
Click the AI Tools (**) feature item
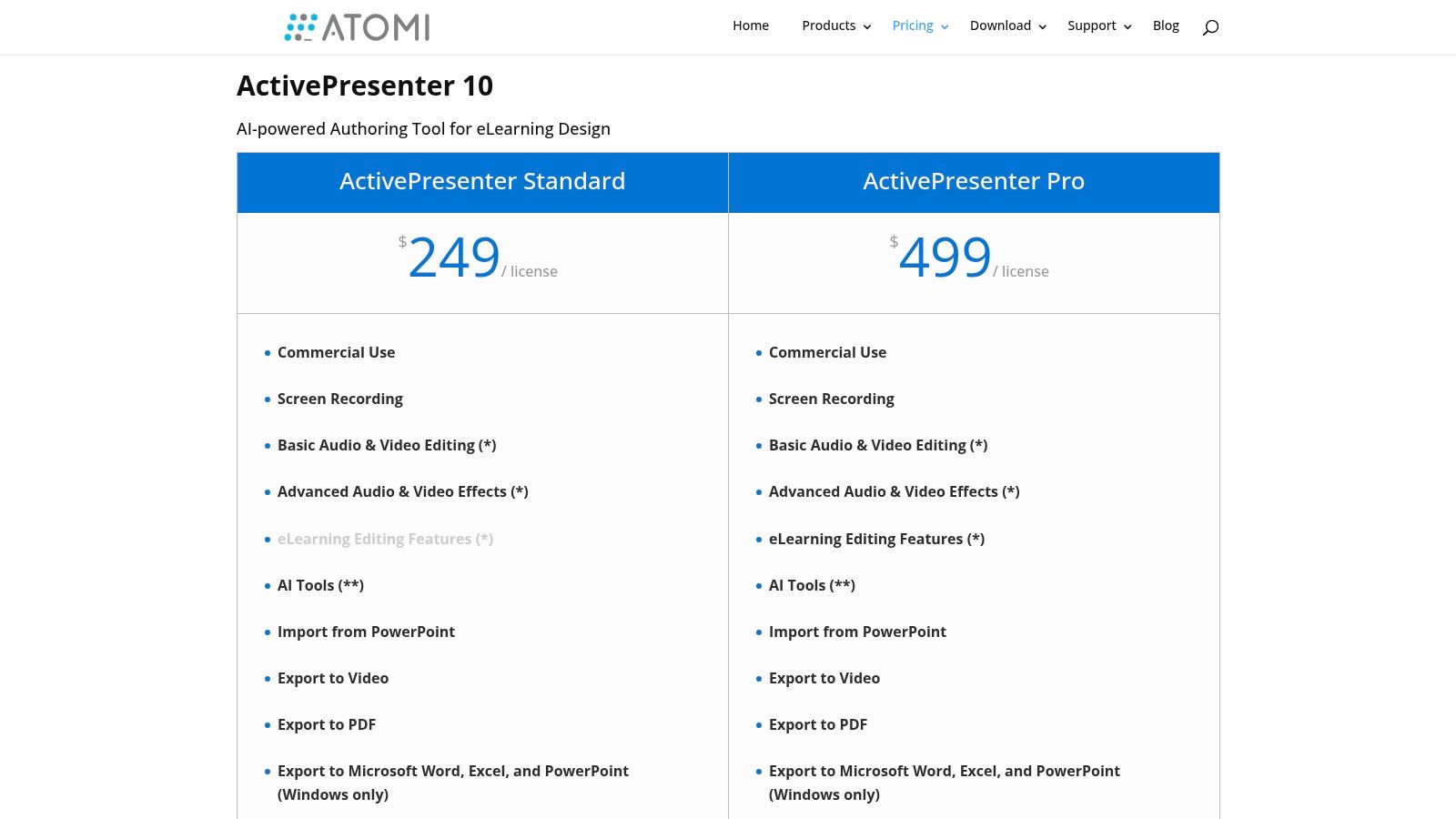320,585
